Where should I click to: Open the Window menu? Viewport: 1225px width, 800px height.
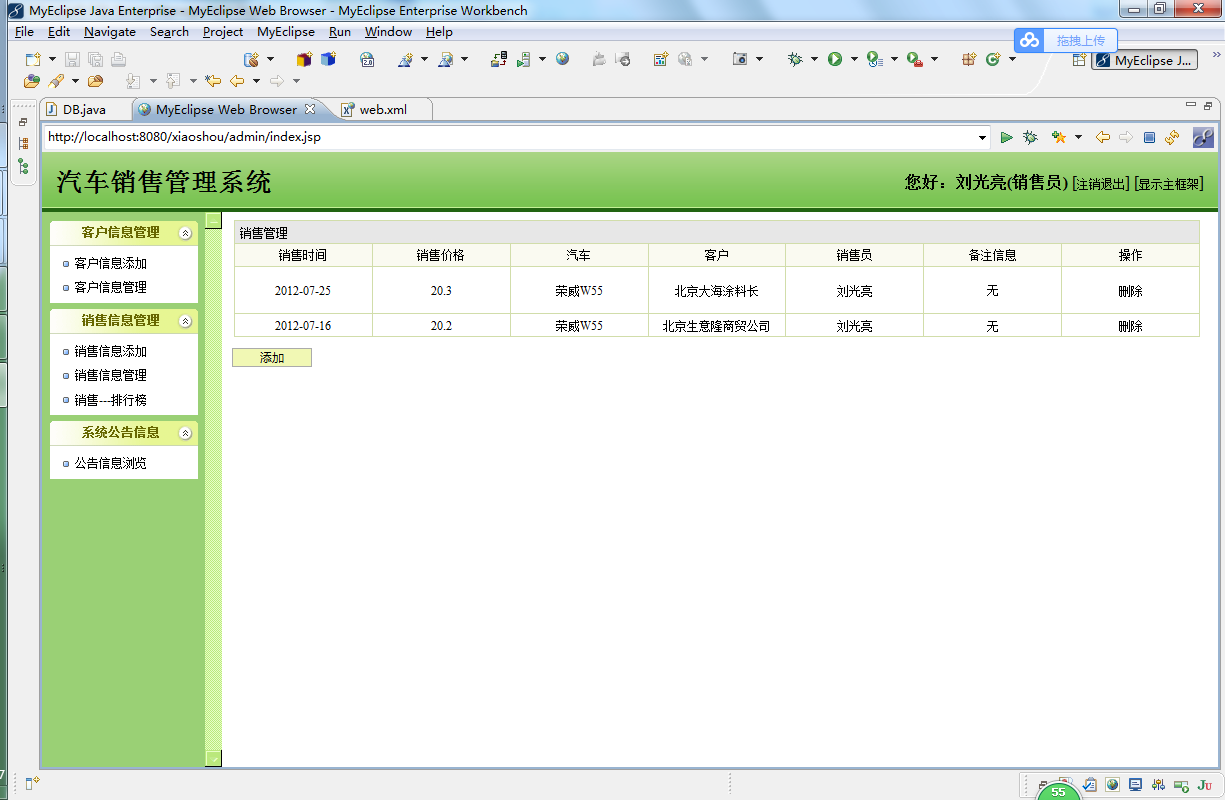pyautogui.click(x=389, y=32)
